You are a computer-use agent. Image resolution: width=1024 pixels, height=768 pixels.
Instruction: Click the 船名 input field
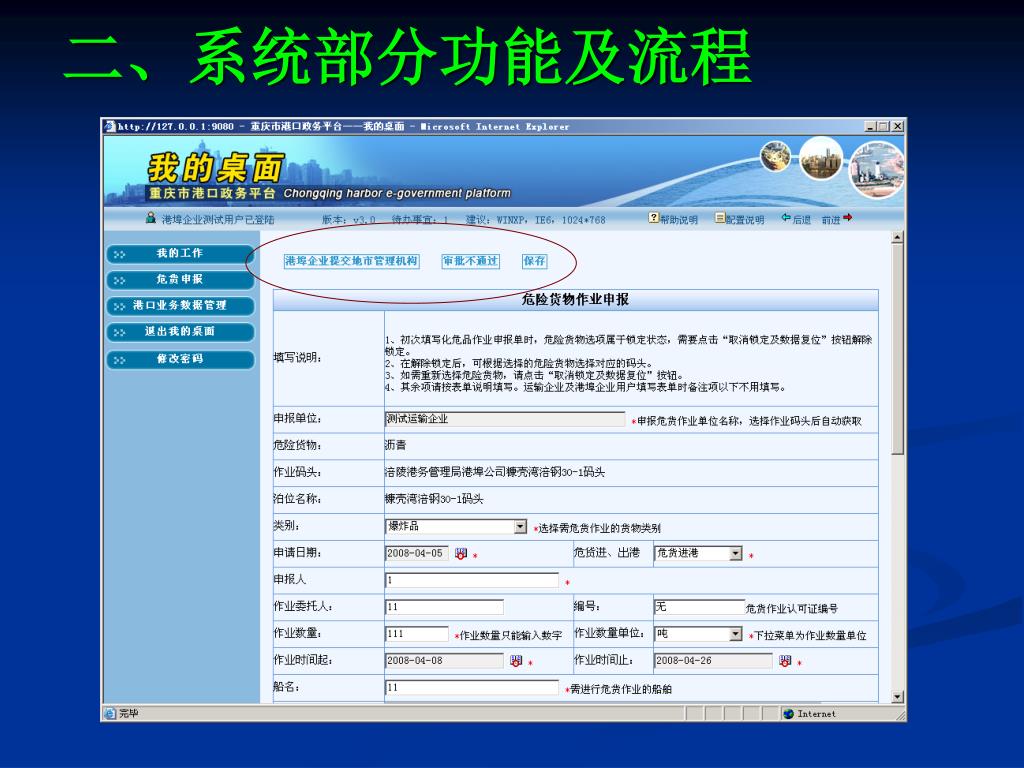(x=472, y=688)
